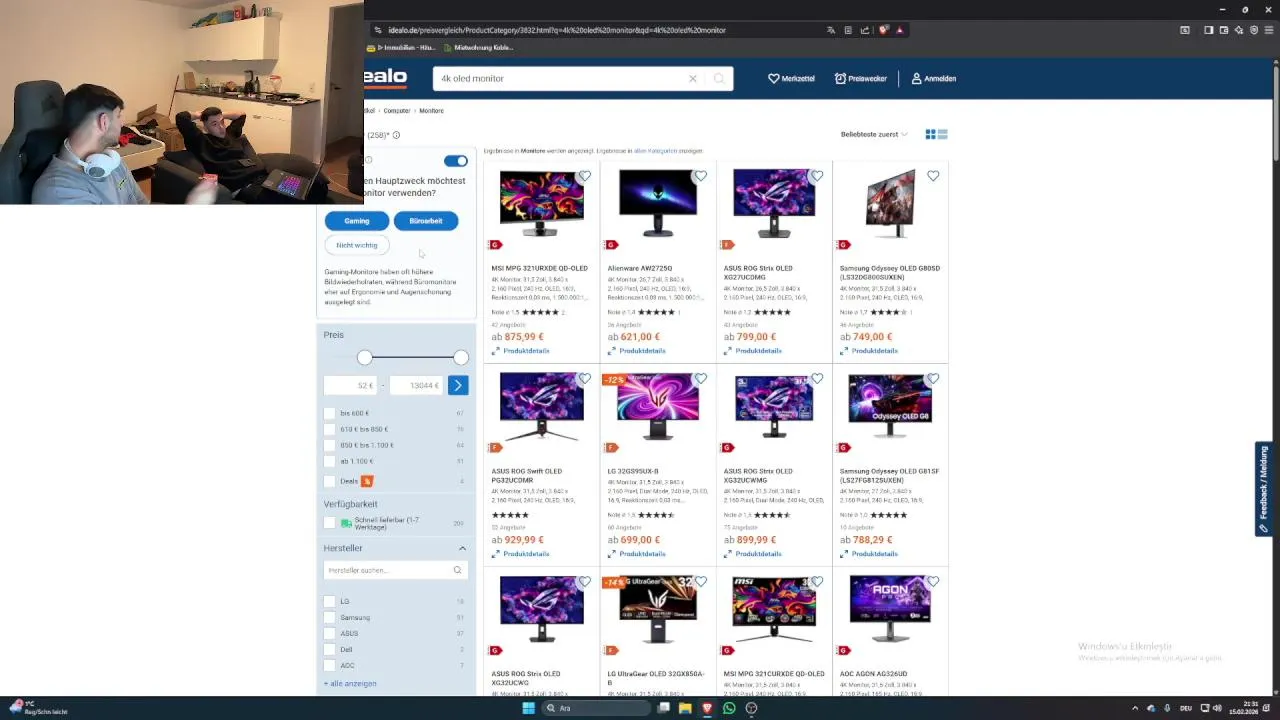
Task: Favorite ASUS ROG Strix XG32UCWMG card
Action: coord(817,379)
